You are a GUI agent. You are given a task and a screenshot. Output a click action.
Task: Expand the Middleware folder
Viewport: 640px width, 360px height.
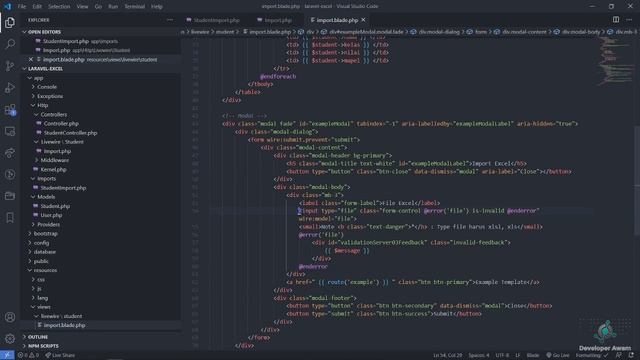point(100,160)
